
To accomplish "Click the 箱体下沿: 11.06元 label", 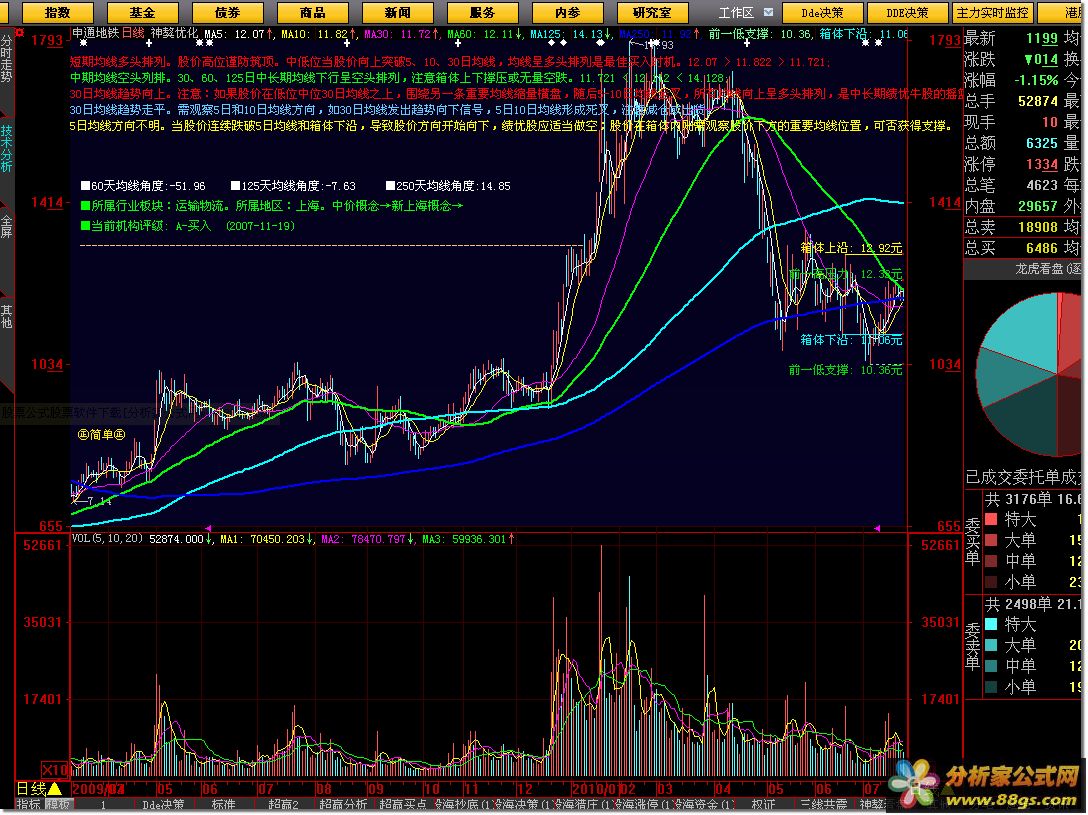I will pos(851,340).
